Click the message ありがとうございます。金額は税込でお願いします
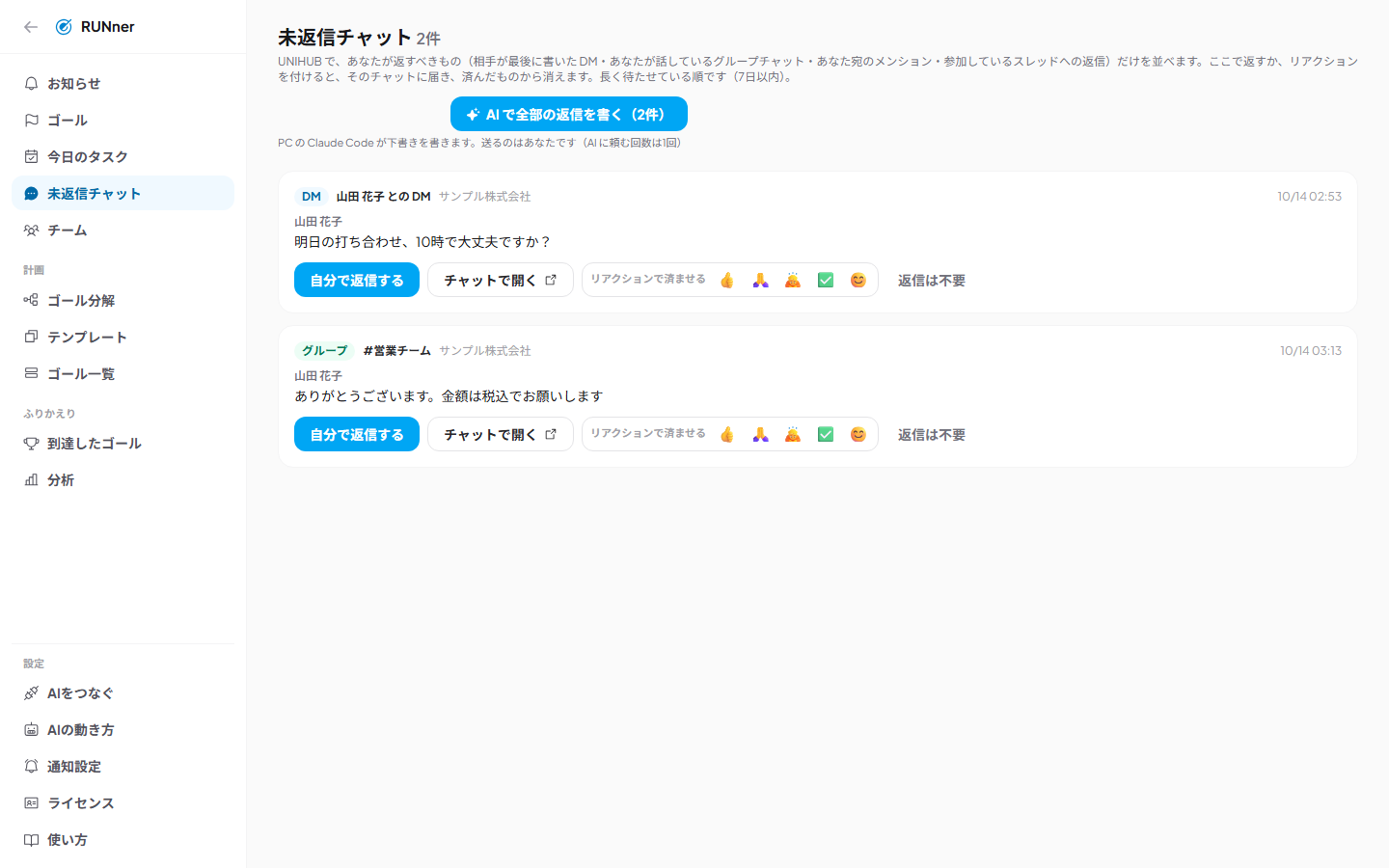Viewport: 1389px width, 868px height. [449, 395]
